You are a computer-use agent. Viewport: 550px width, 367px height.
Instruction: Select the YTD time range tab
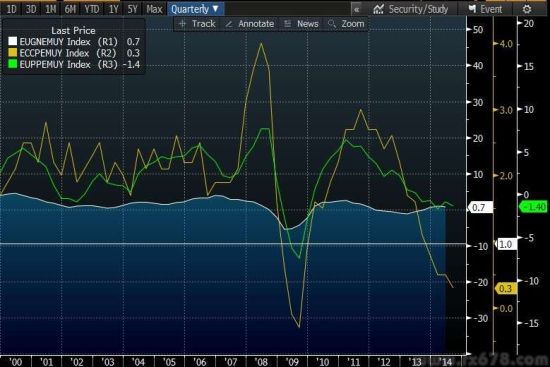point(92,9)
